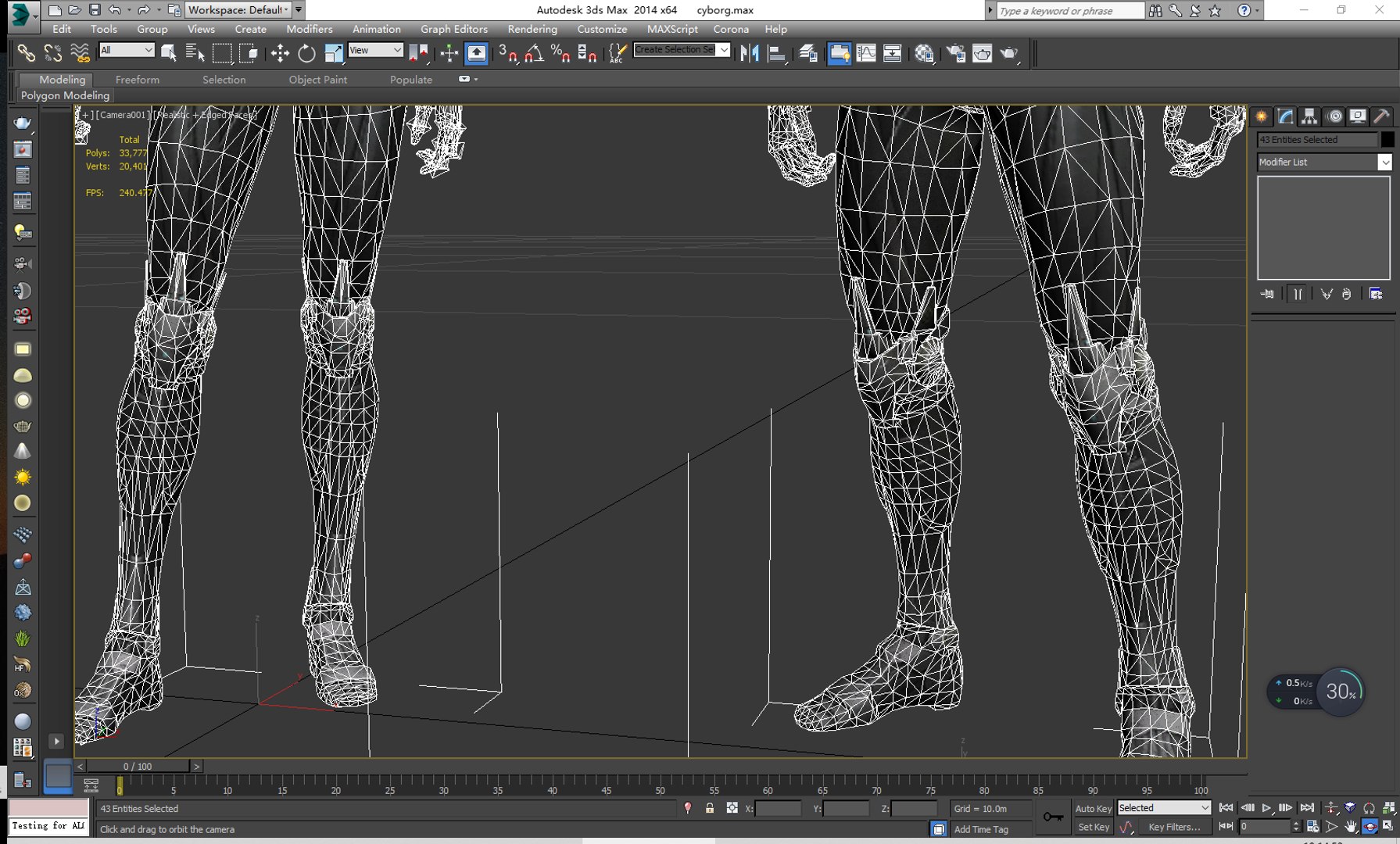The image size is (1400, 844).
Task: Click the Render Production teapot icon
Action: pos(1009,53)
